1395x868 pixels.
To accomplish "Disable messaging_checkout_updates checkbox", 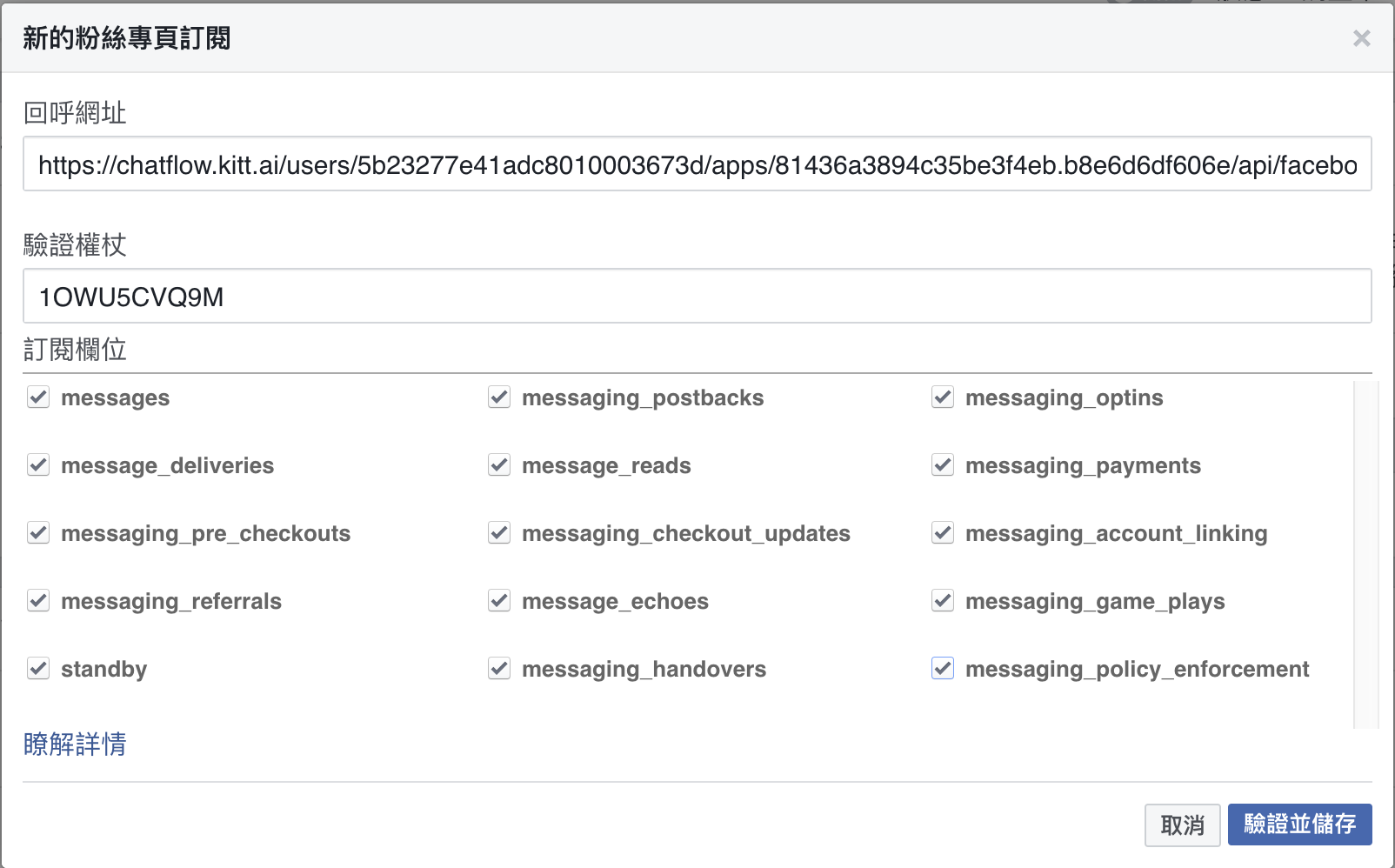I will pos(499,533).
